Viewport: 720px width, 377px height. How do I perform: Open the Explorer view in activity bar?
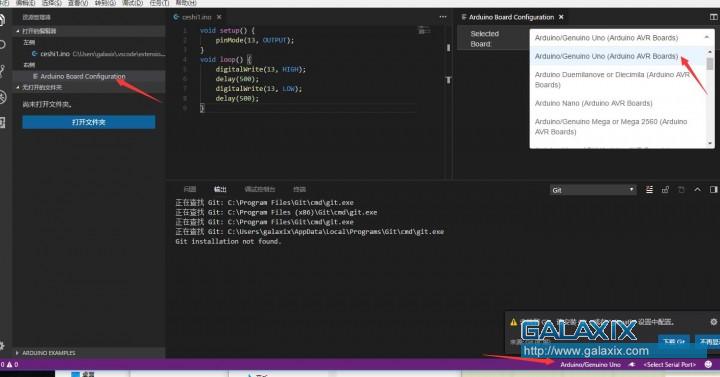click(x=2, y=20)
